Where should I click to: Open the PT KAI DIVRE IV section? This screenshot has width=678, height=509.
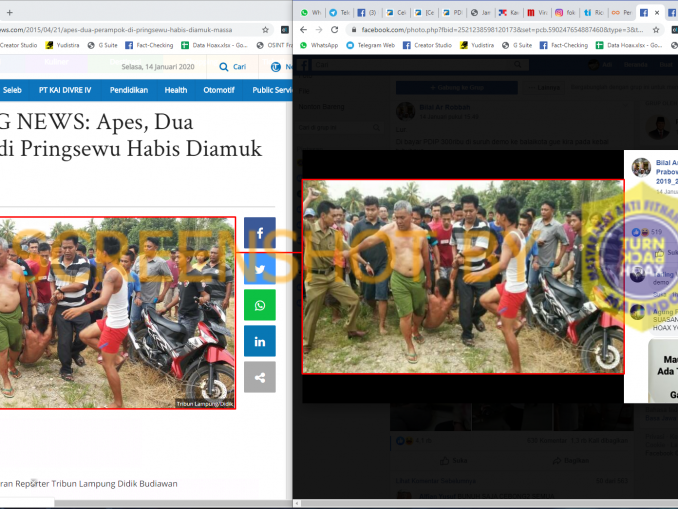65,90
